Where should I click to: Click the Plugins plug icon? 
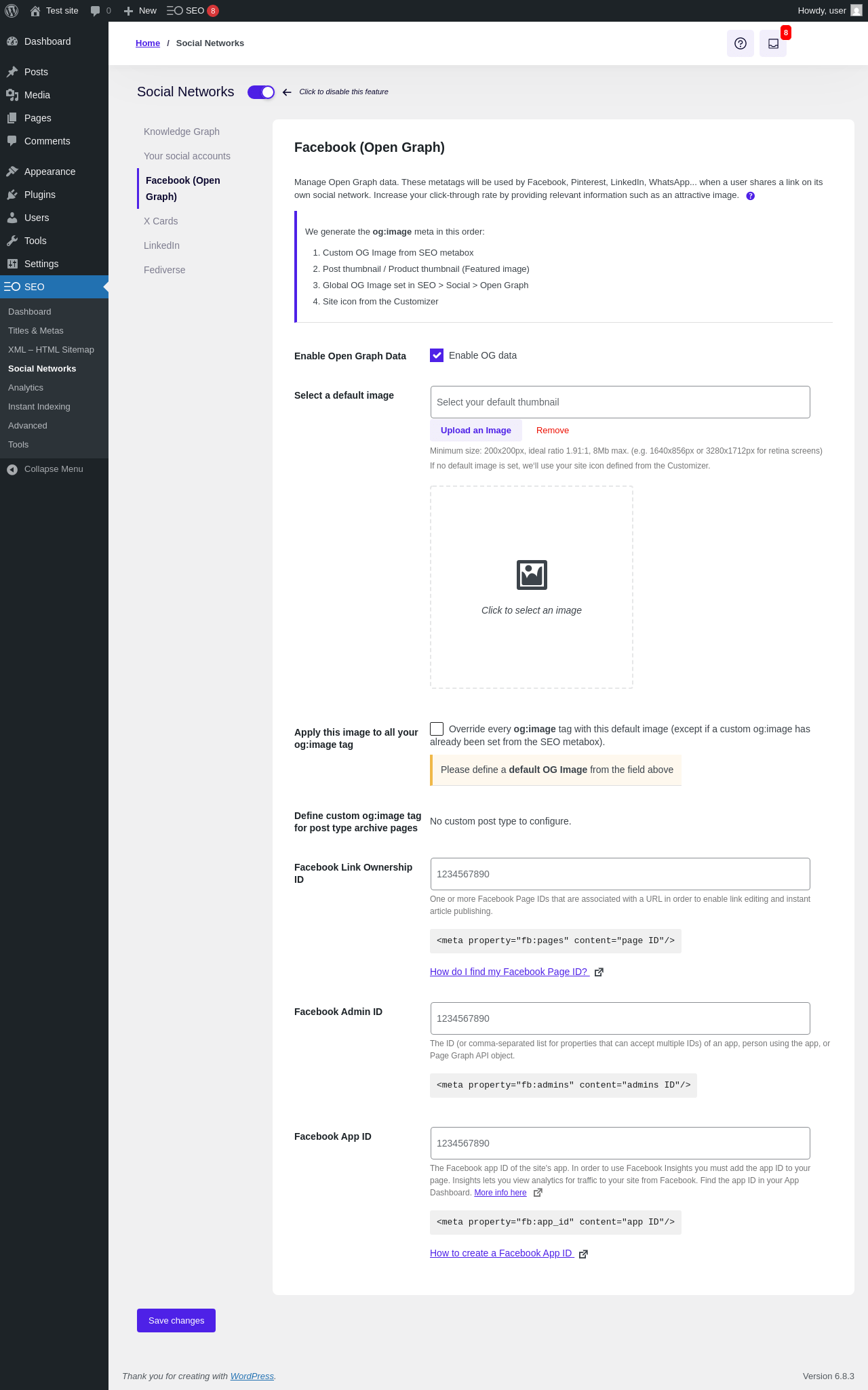(x=12, y=195)
